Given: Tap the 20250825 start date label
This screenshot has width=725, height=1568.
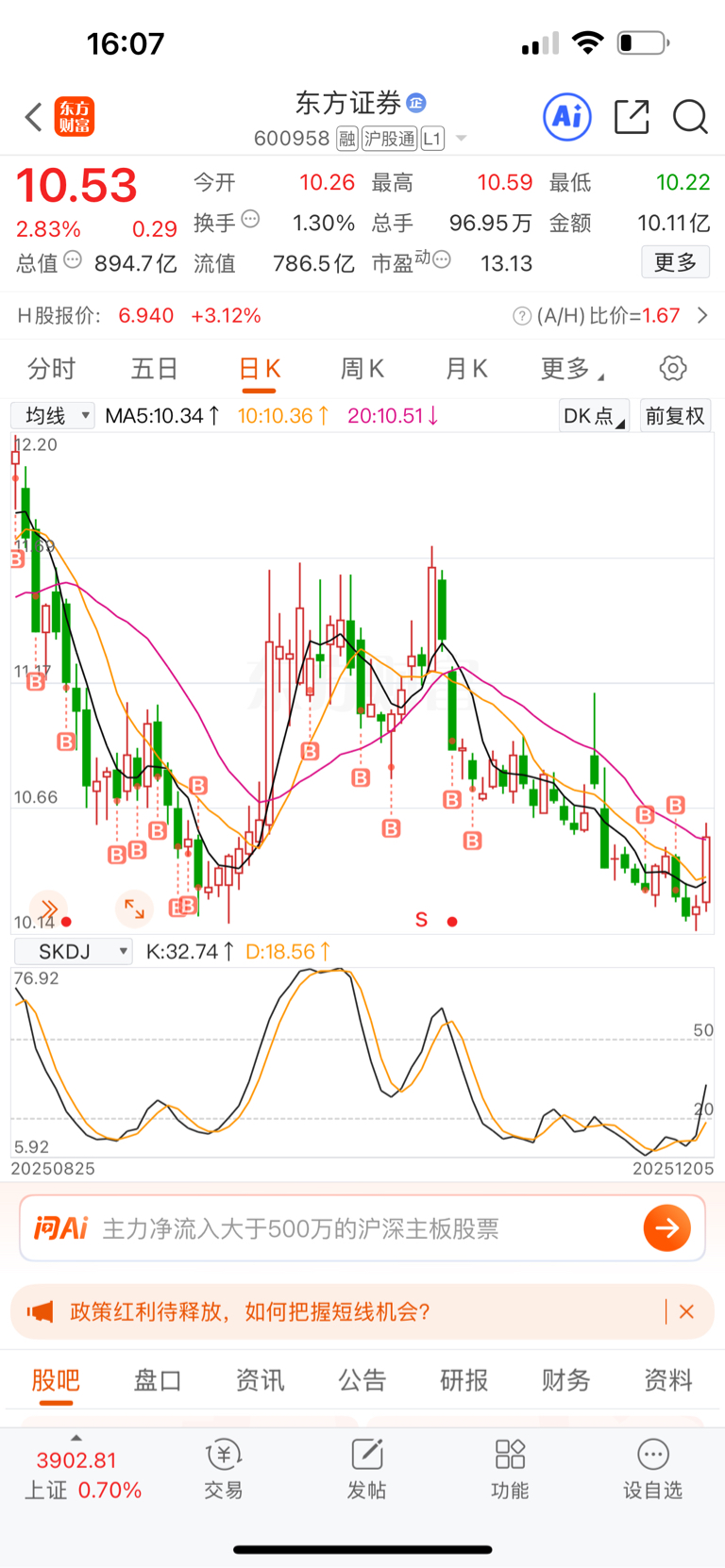Looking at the screenshot, I should (x=53, y=1169).
